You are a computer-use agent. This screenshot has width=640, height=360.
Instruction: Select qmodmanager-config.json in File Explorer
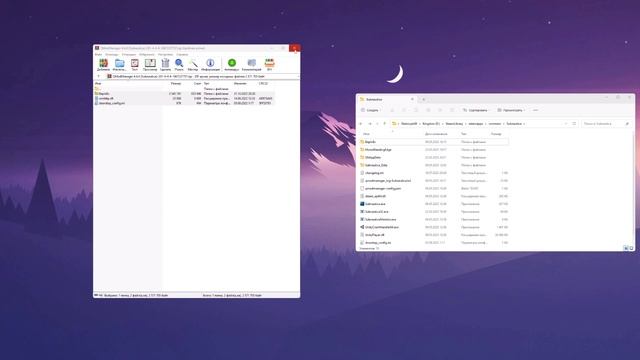pyautogui.click(x=434, y=188)
